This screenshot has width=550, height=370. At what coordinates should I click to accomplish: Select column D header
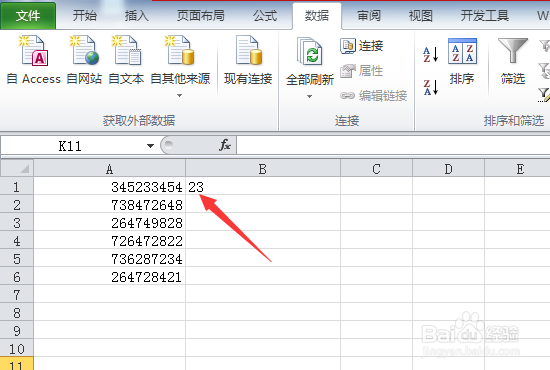(448, 169)
